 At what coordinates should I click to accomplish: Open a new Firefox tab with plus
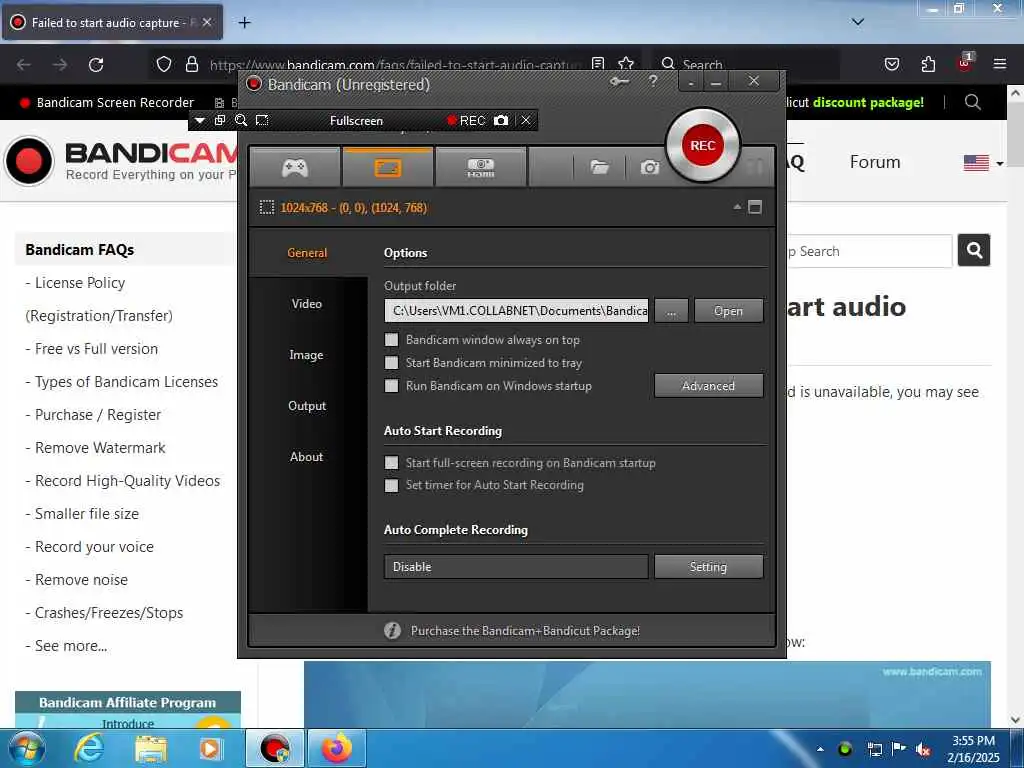pyautogui.click(x=244, y=23)
